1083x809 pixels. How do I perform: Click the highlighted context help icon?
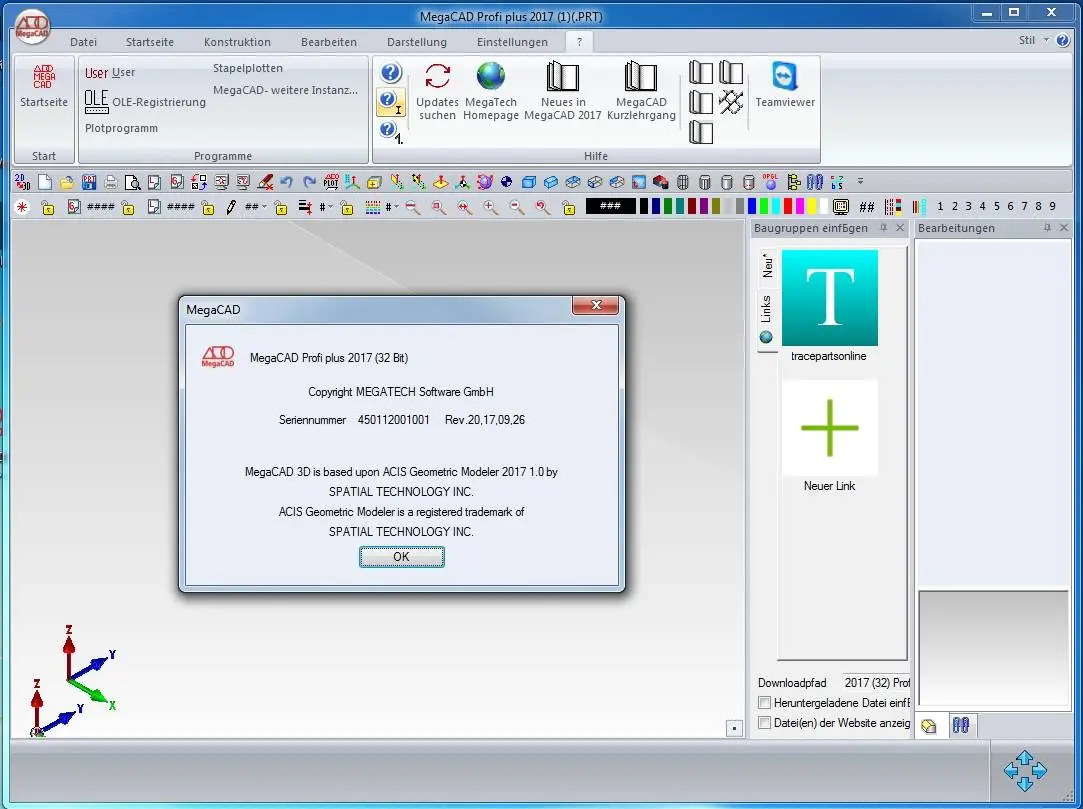(x=391, y=102)
